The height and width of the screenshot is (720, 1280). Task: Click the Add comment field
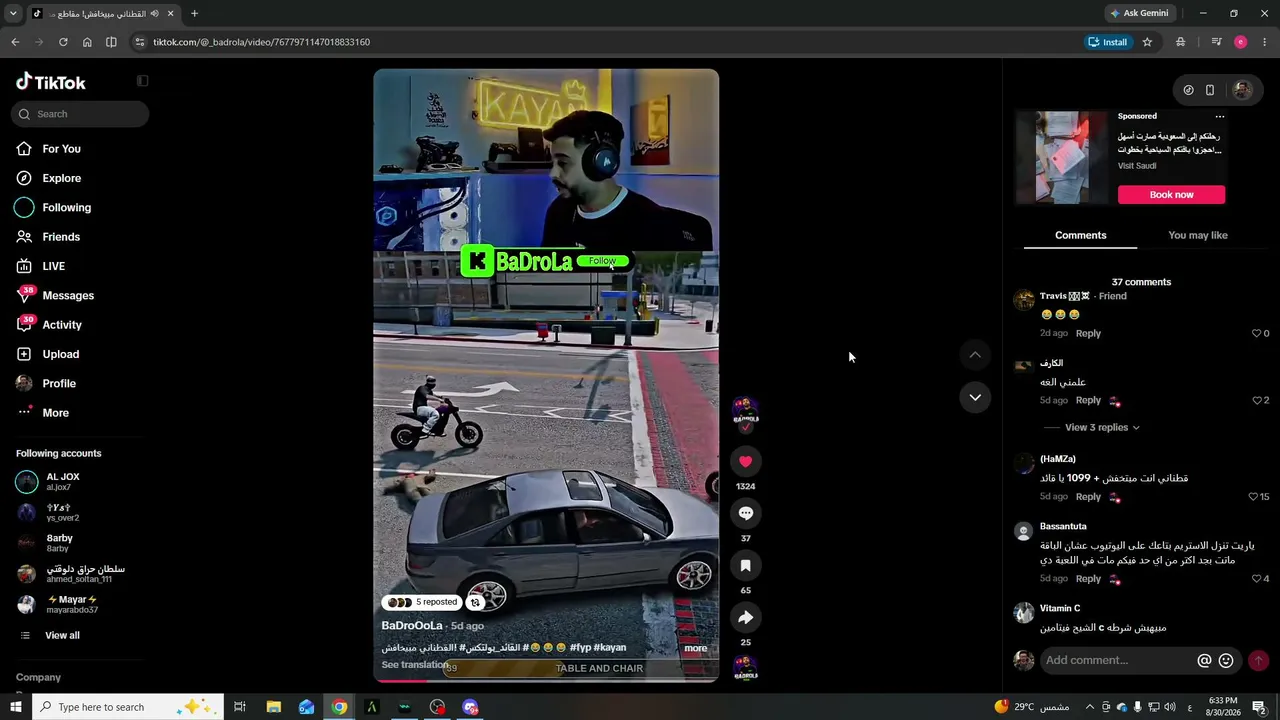pos(1115,661)
